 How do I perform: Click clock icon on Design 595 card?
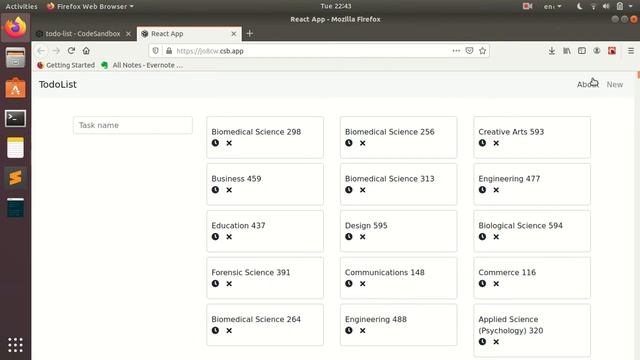349,237
